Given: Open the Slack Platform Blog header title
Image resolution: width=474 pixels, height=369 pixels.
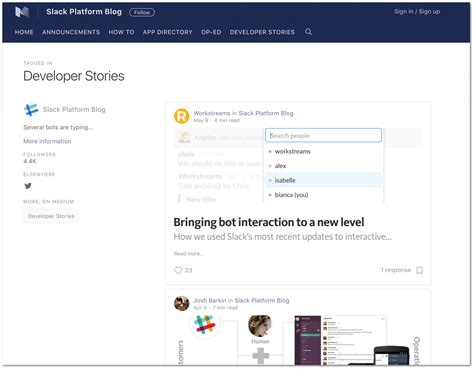Looking at the screenshot, I should (84, 12).
